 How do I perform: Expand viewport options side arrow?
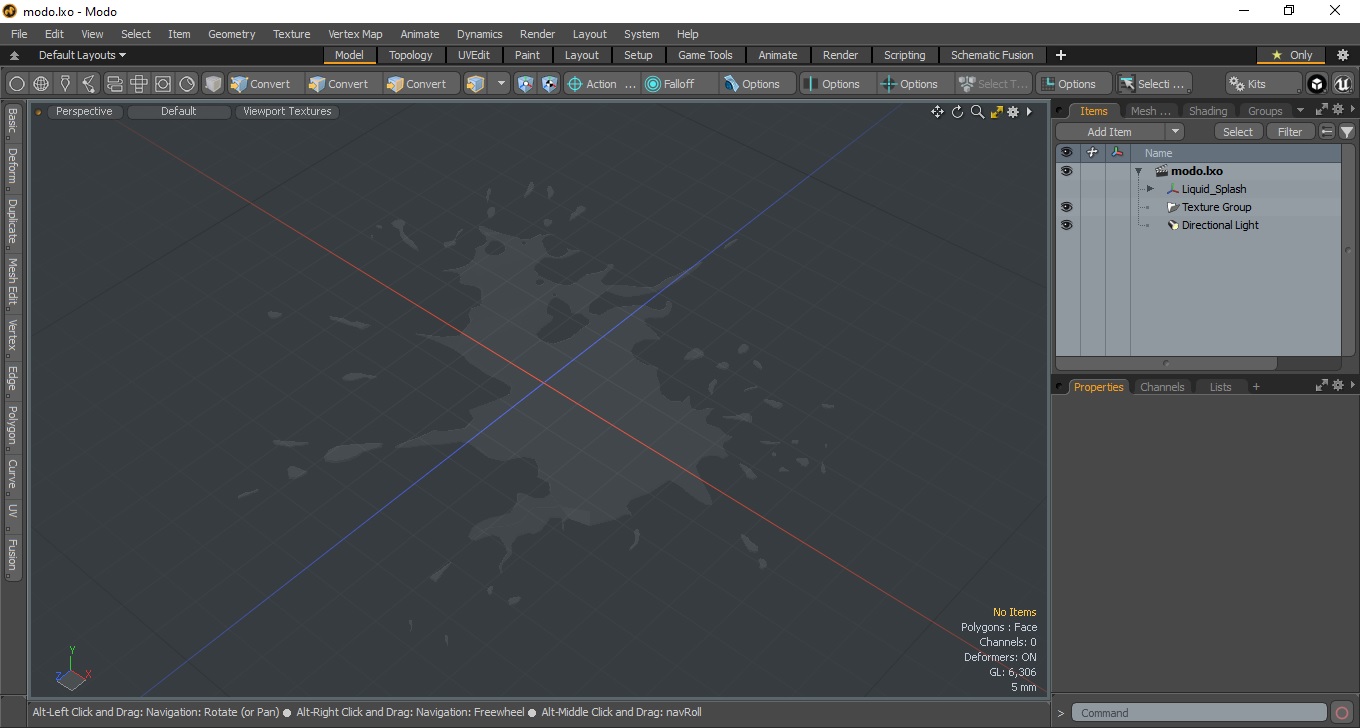tap(1029, 112)
